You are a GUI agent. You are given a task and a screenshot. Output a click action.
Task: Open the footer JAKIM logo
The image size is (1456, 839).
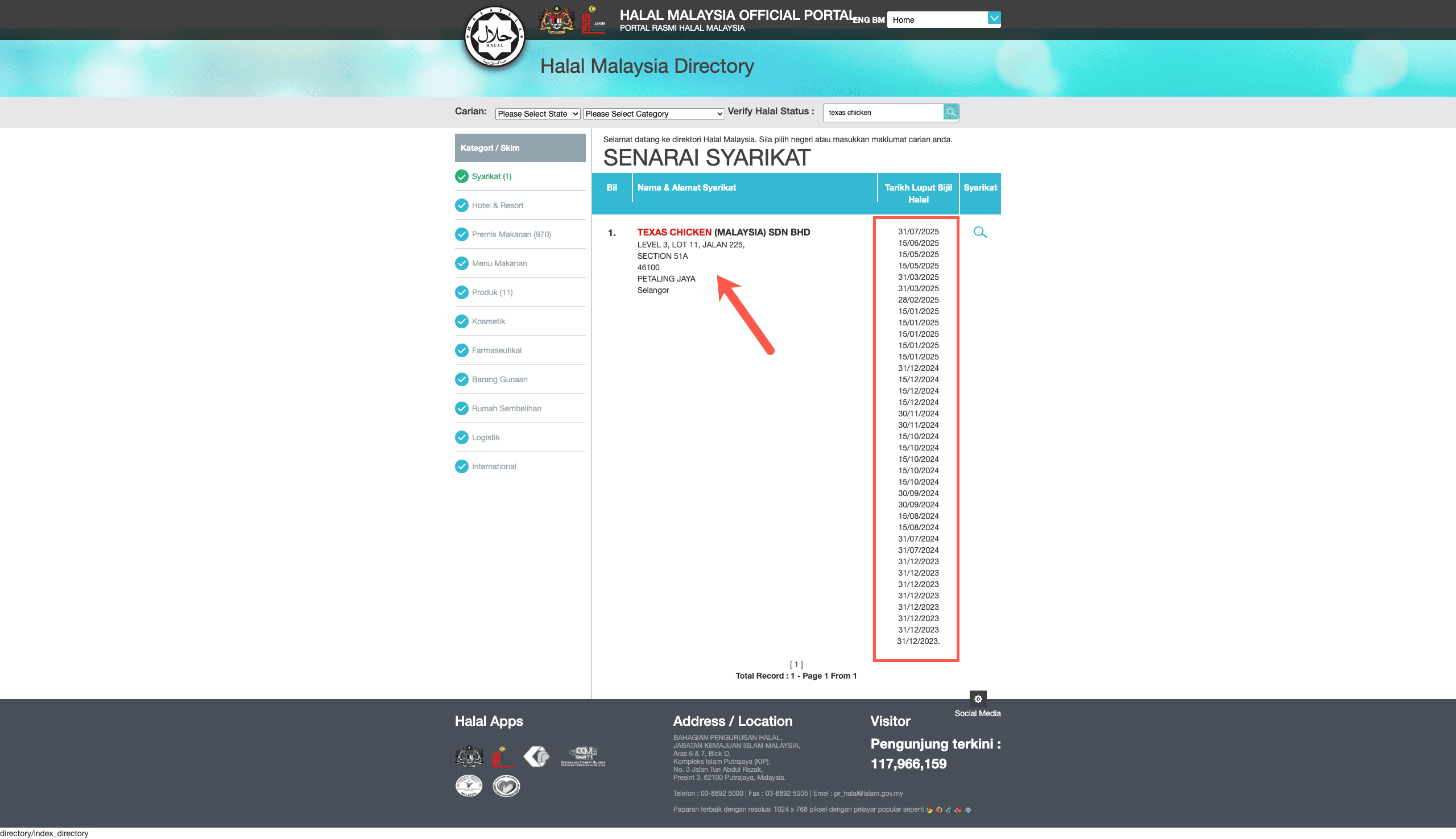pyautogui.click(x=502, y=757)
